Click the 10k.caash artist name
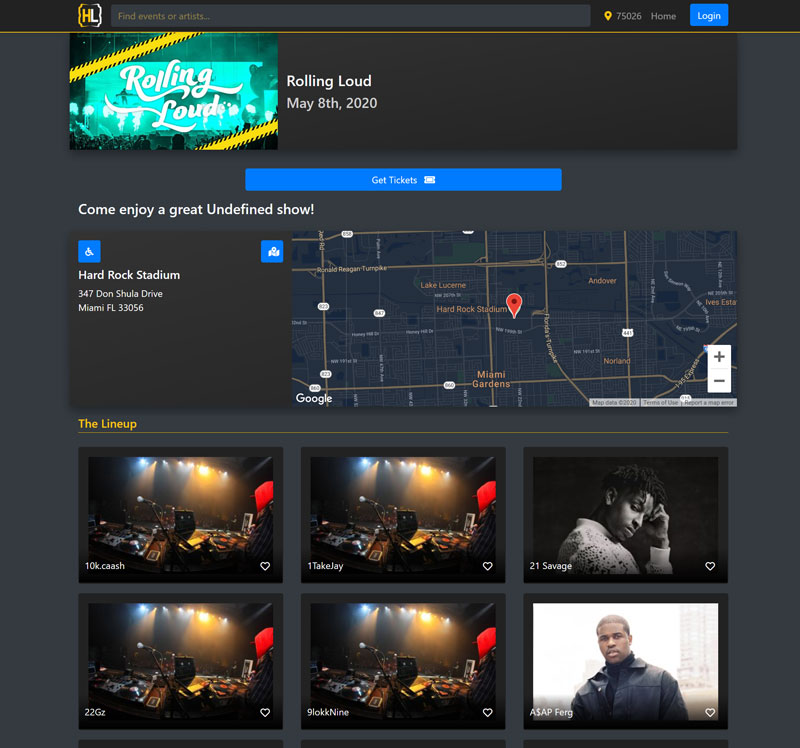 105,566
